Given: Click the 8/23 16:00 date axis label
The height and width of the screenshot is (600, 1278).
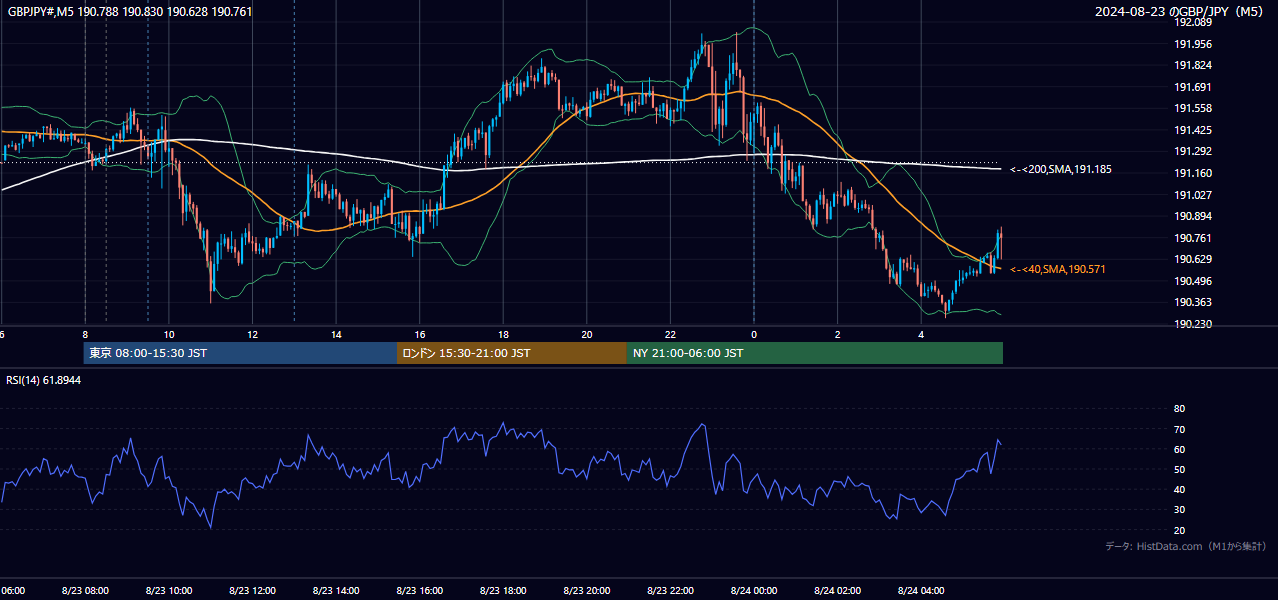Looking at the screenshot, I should [x=419, y=590].
